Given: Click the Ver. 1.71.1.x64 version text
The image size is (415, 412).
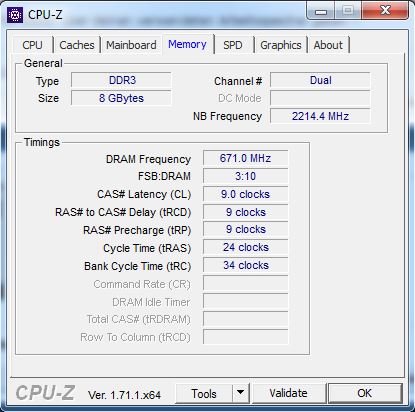Looking at the screenshot, I should click(124, 395).
